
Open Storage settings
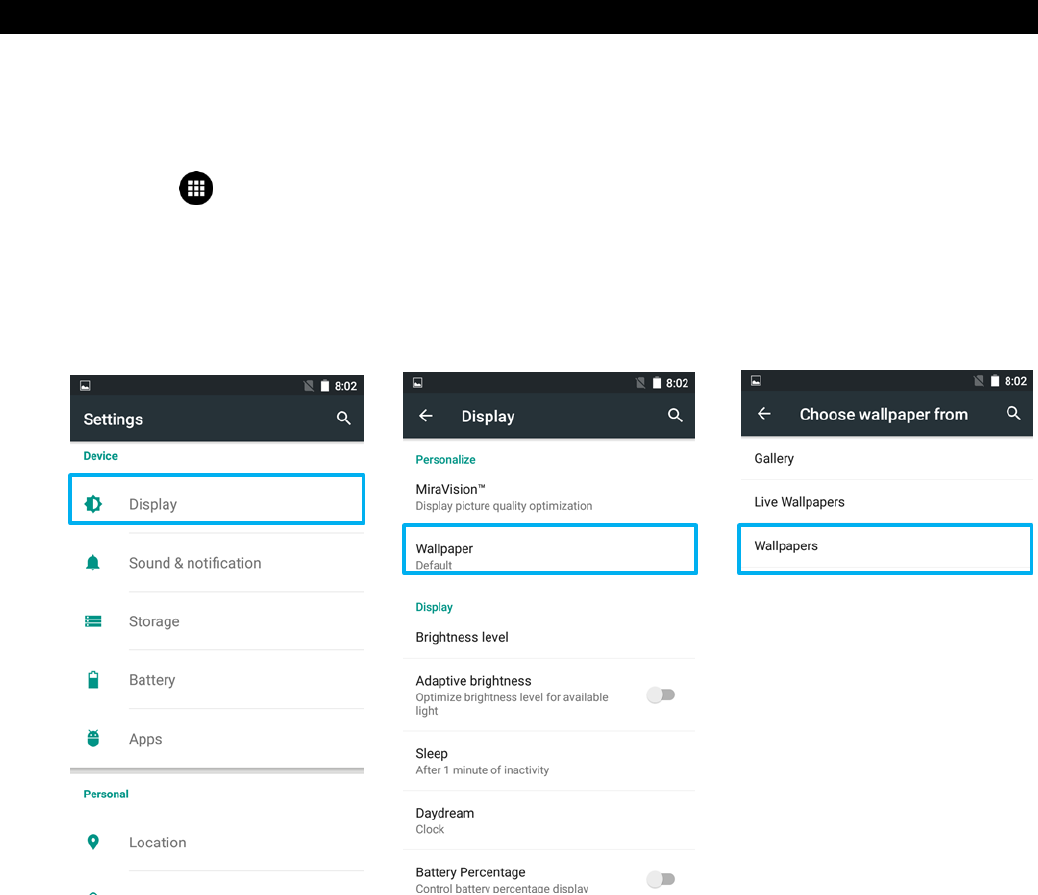coord(216,621)
